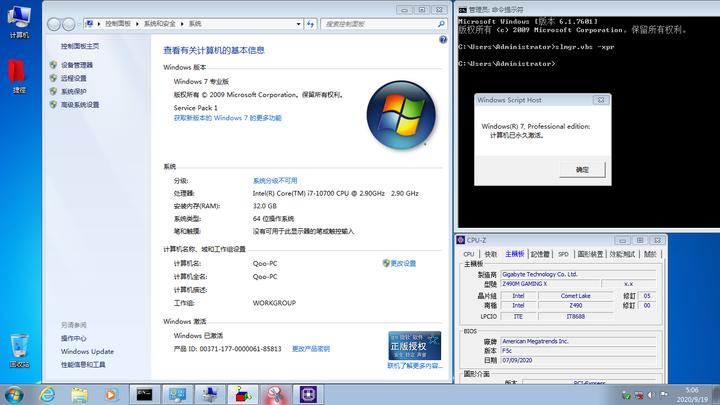Open the Bench tab in CPU-Z
Image resolution: width=720 pixels, height=405 pixels.
622,254
